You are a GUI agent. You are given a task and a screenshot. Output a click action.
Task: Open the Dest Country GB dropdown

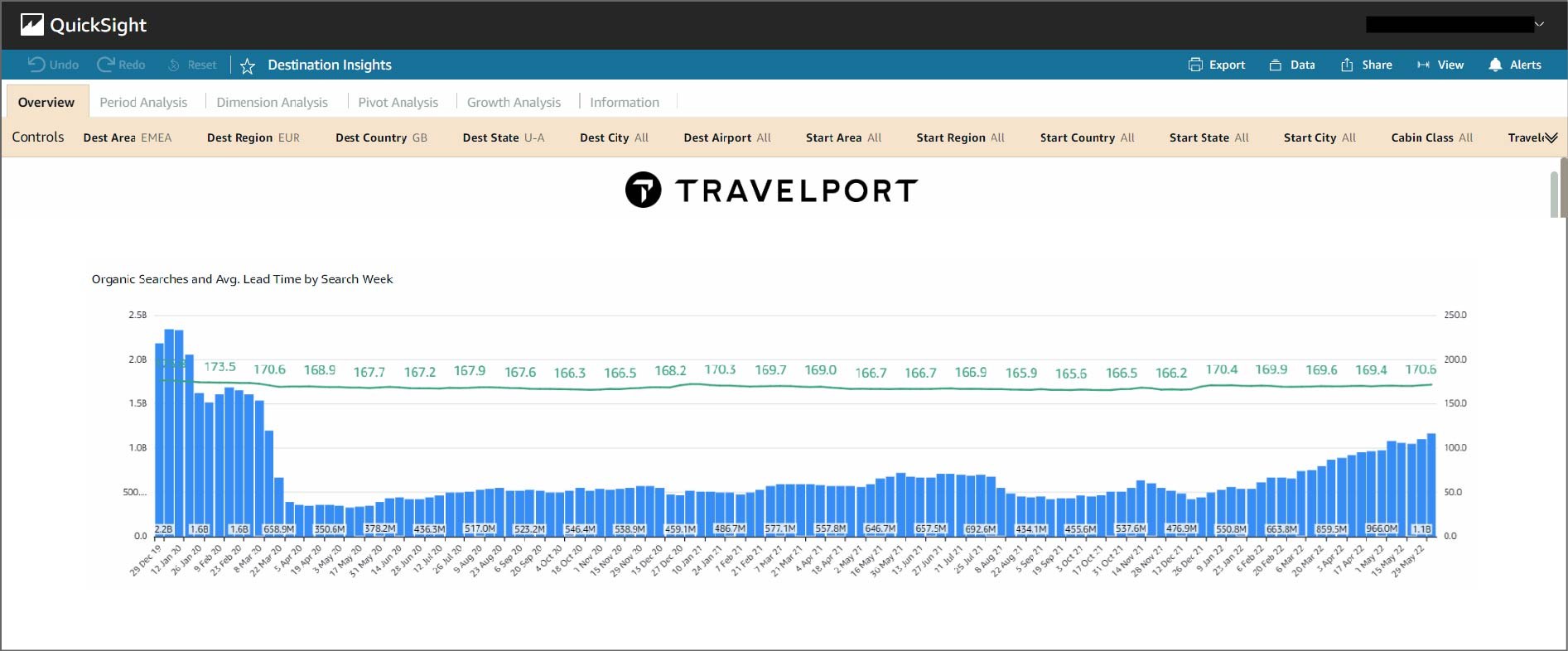coord(381,137)
